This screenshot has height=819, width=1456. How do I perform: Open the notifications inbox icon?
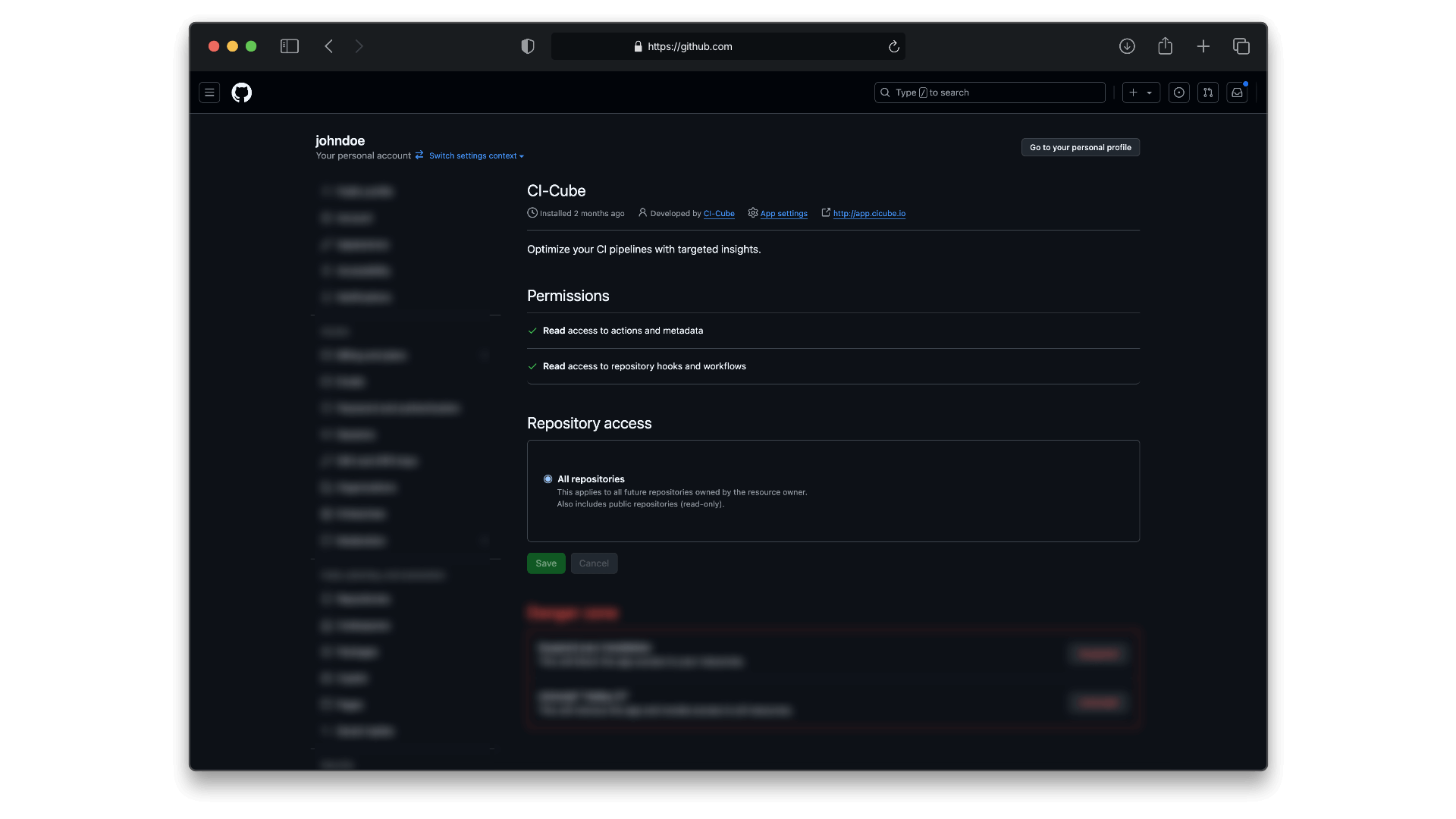[1237, 93]
